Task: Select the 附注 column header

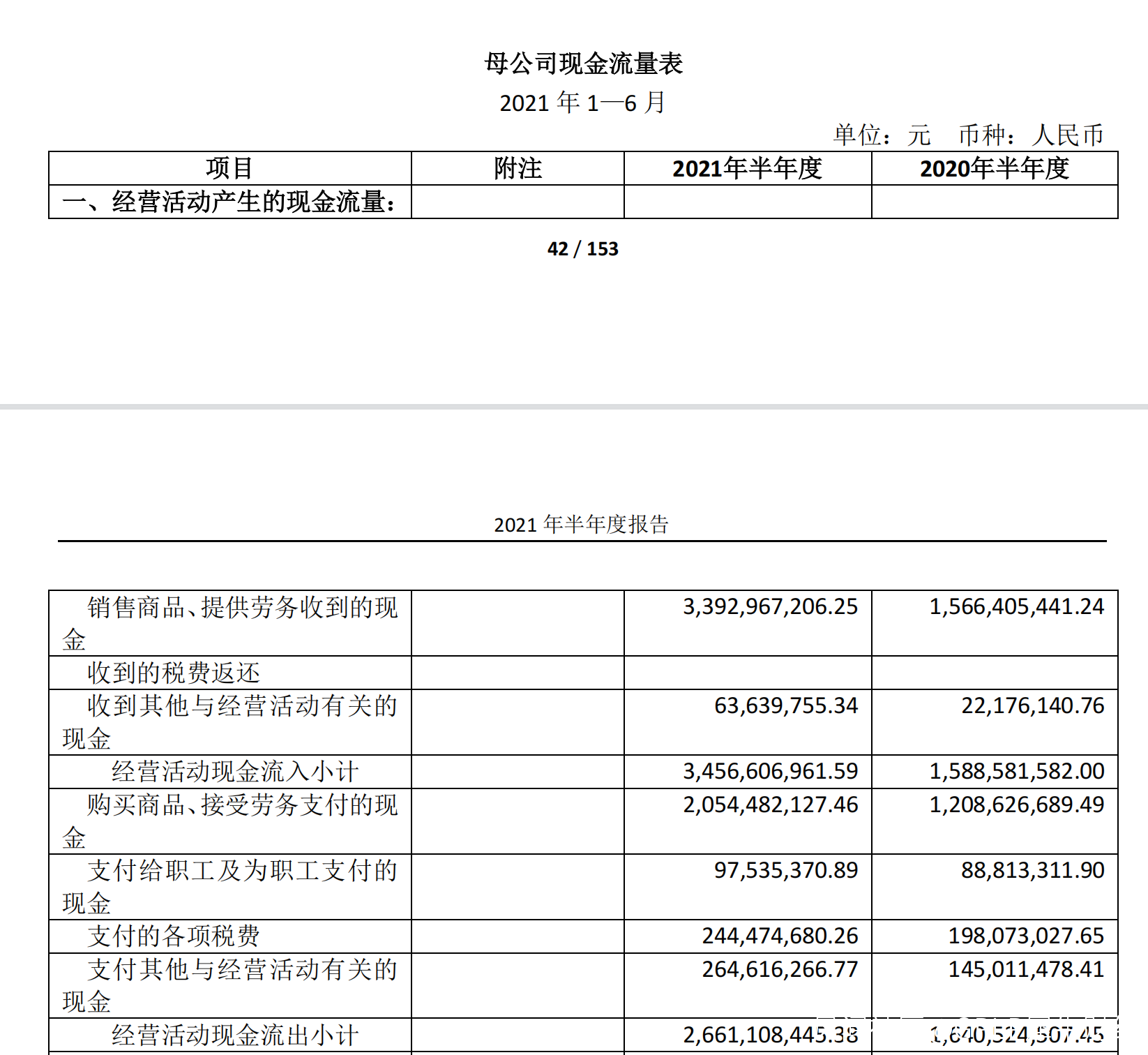Action: point(518,168)
